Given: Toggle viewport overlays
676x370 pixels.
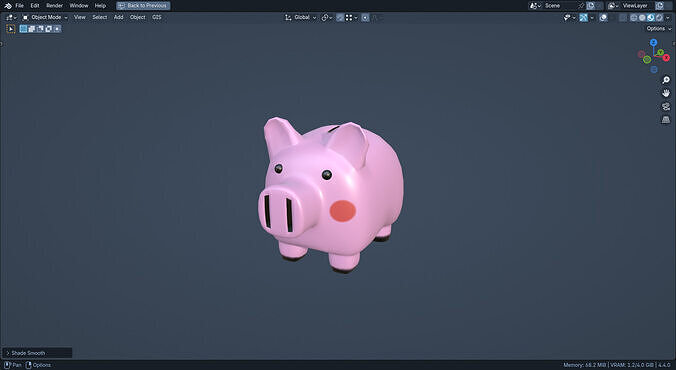Looking at the screenshot, I should click(x=603, y=18).
